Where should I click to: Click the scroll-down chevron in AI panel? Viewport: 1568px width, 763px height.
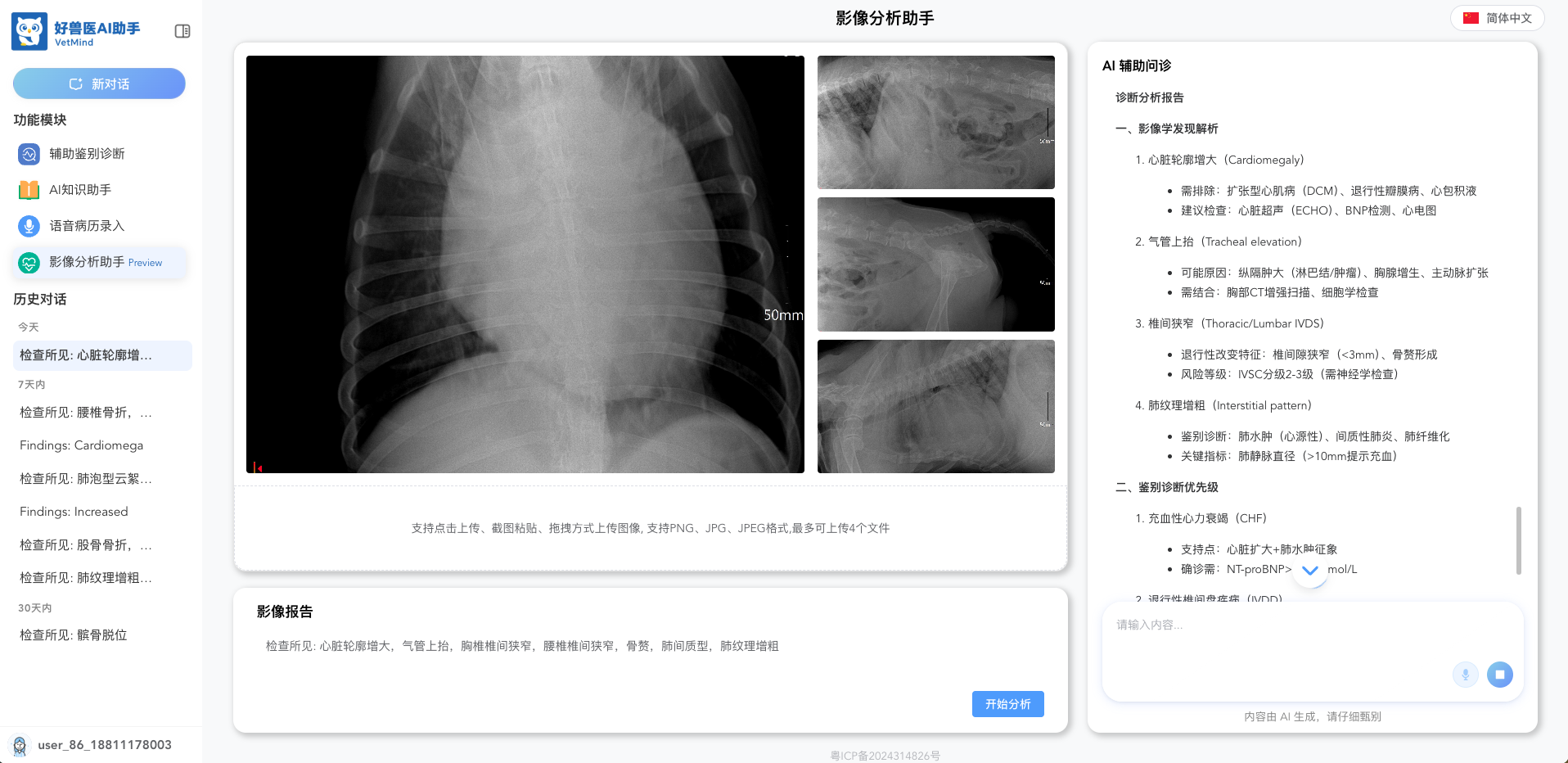(1310, 571)
